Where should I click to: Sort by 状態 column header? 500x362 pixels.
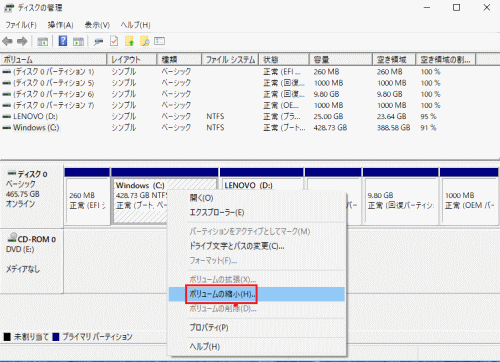(284, 60)
